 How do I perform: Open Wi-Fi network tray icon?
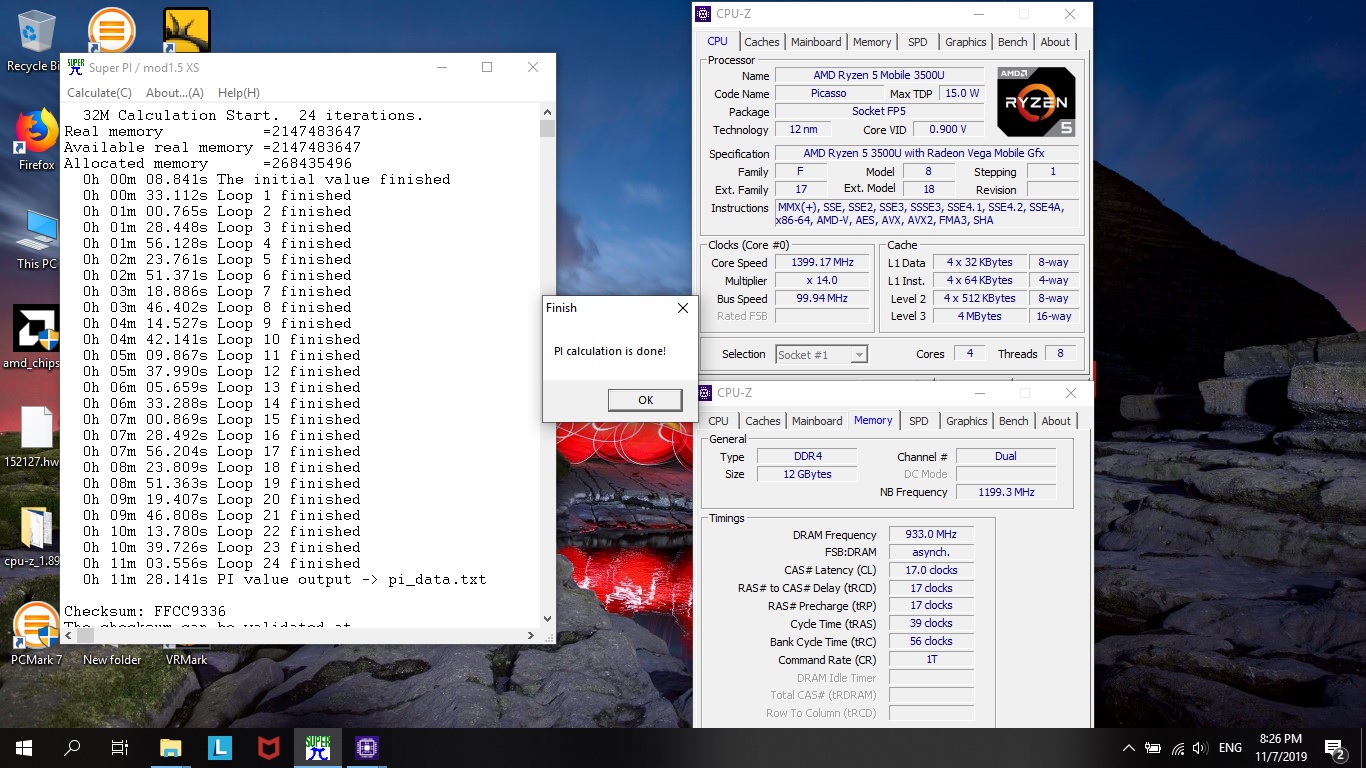(1177, 747)
